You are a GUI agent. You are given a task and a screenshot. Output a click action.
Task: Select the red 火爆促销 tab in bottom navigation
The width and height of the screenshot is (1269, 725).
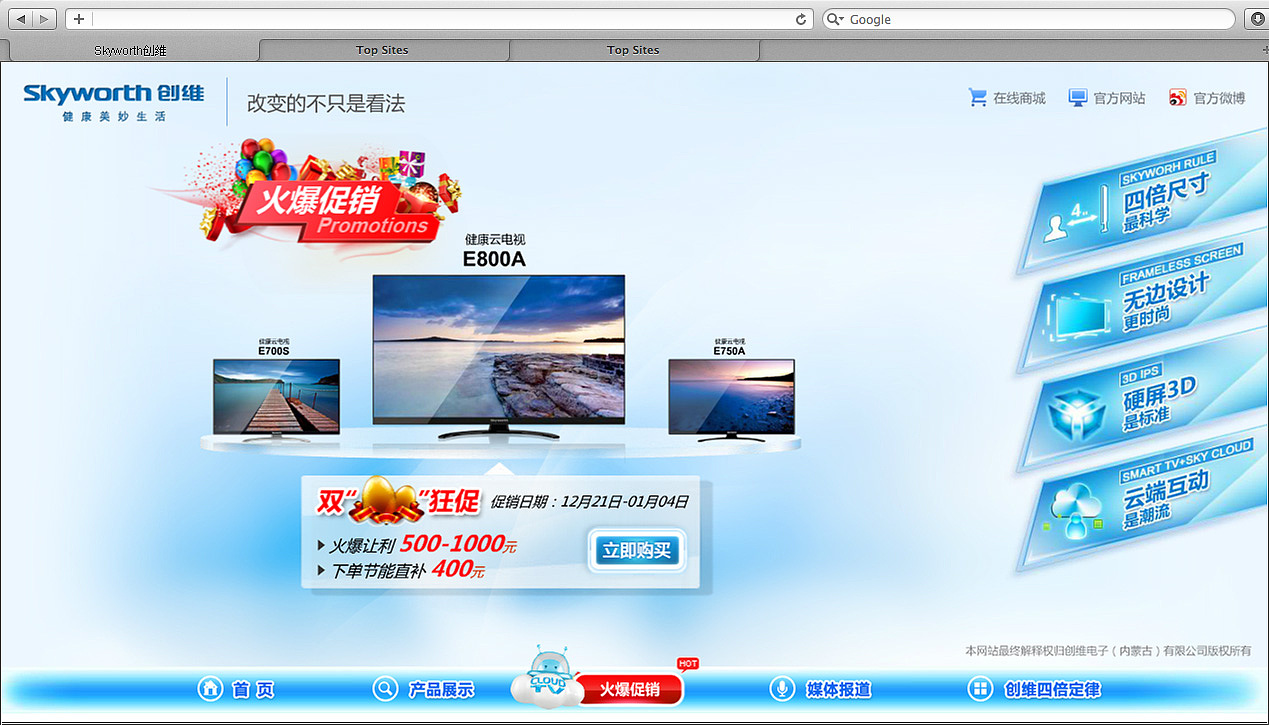pyautogui.click(x=630, y=690)
